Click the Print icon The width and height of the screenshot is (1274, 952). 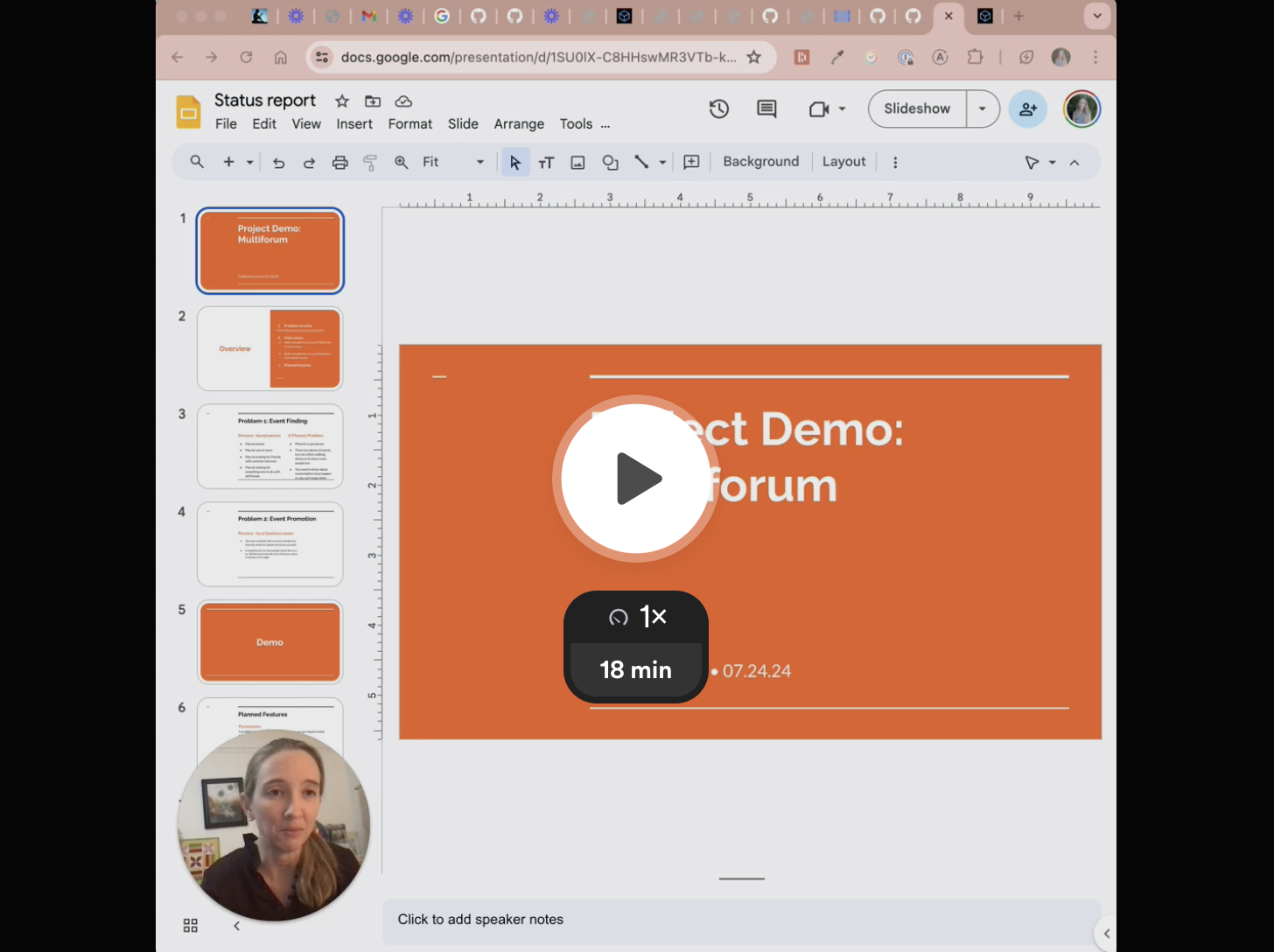tap(339, 162)
